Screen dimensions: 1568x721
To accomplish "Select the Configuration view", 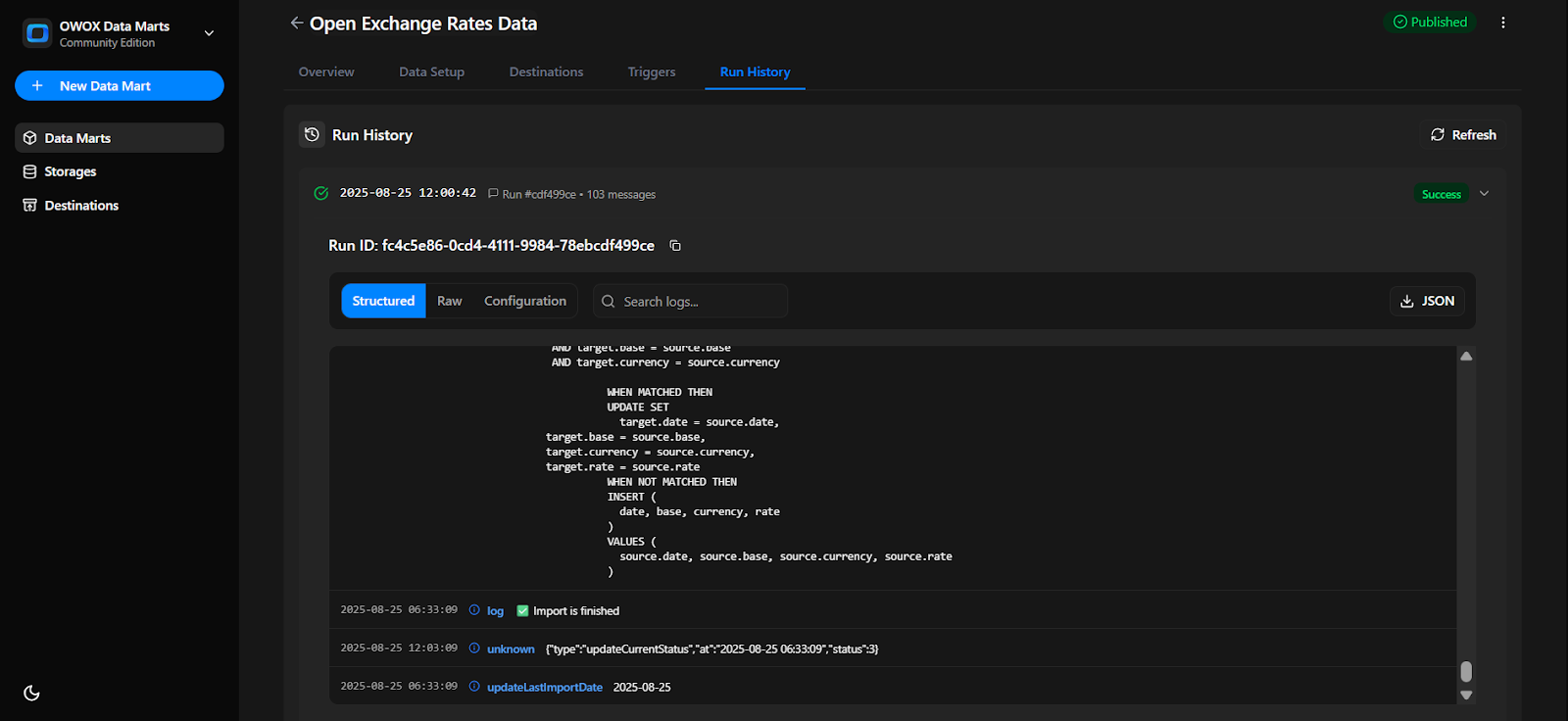I will click(x=525, y=301).
